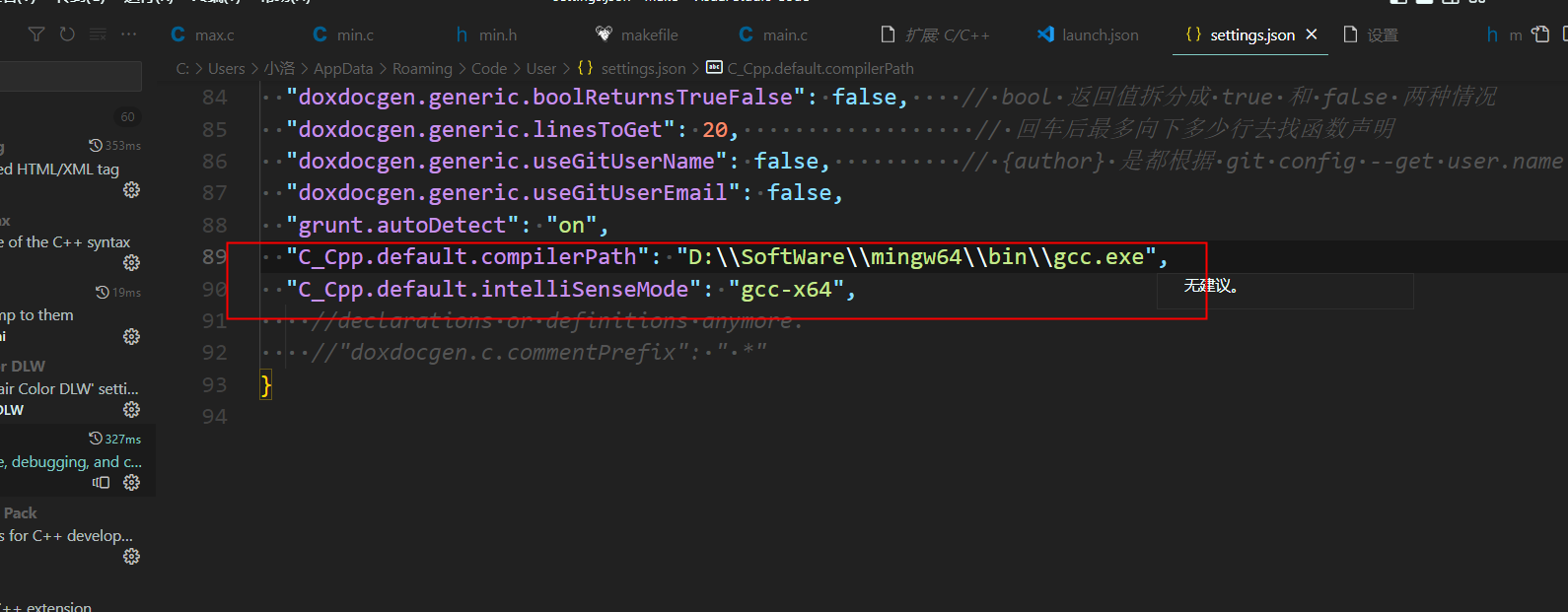Open the min.h tab
The width and height of the screenshot is (1568, 612).
pyautogui.click(x=487, y=34)
